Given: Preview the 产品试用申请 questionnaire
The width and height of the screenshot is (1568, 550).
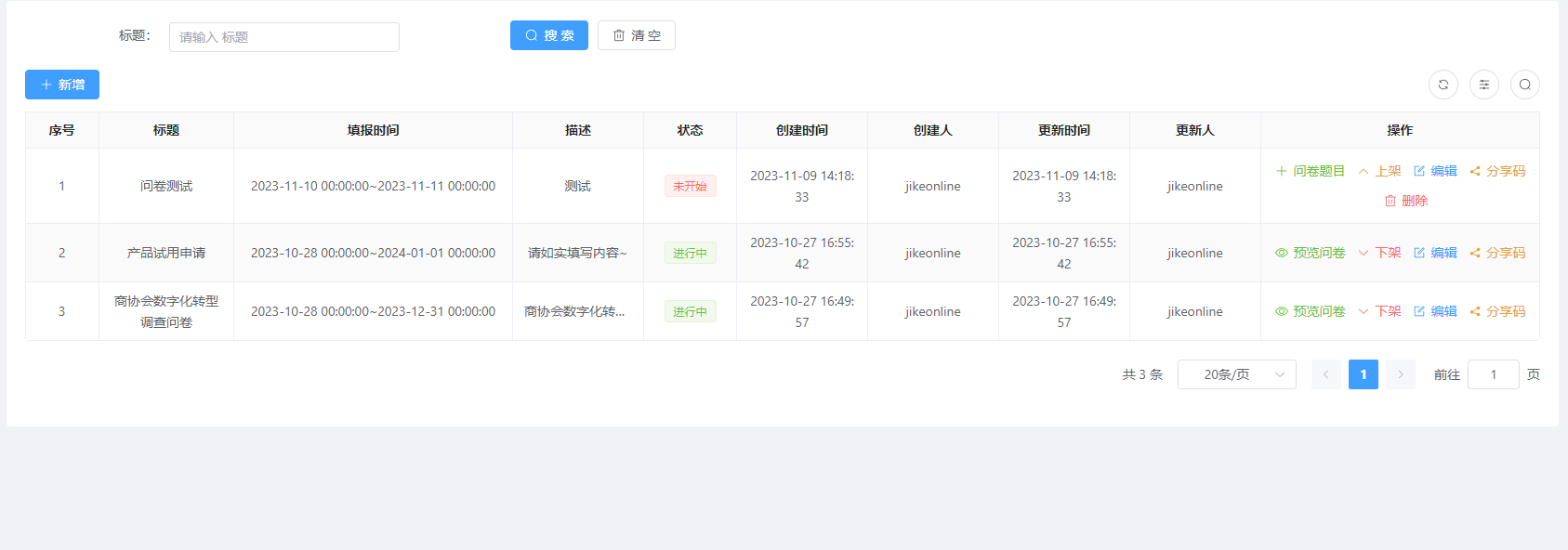Looking at the screenshot, I should [1310, 253].
